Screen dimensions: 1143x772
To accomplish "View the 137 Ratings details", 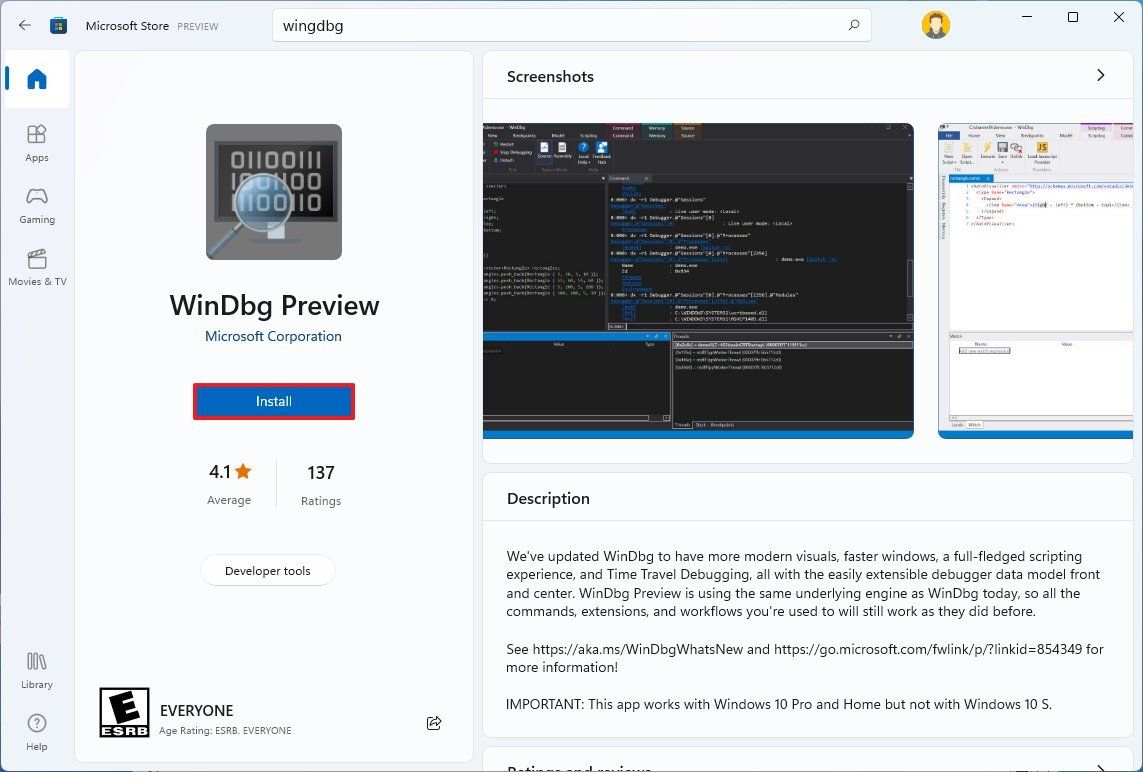I will 320,483.
